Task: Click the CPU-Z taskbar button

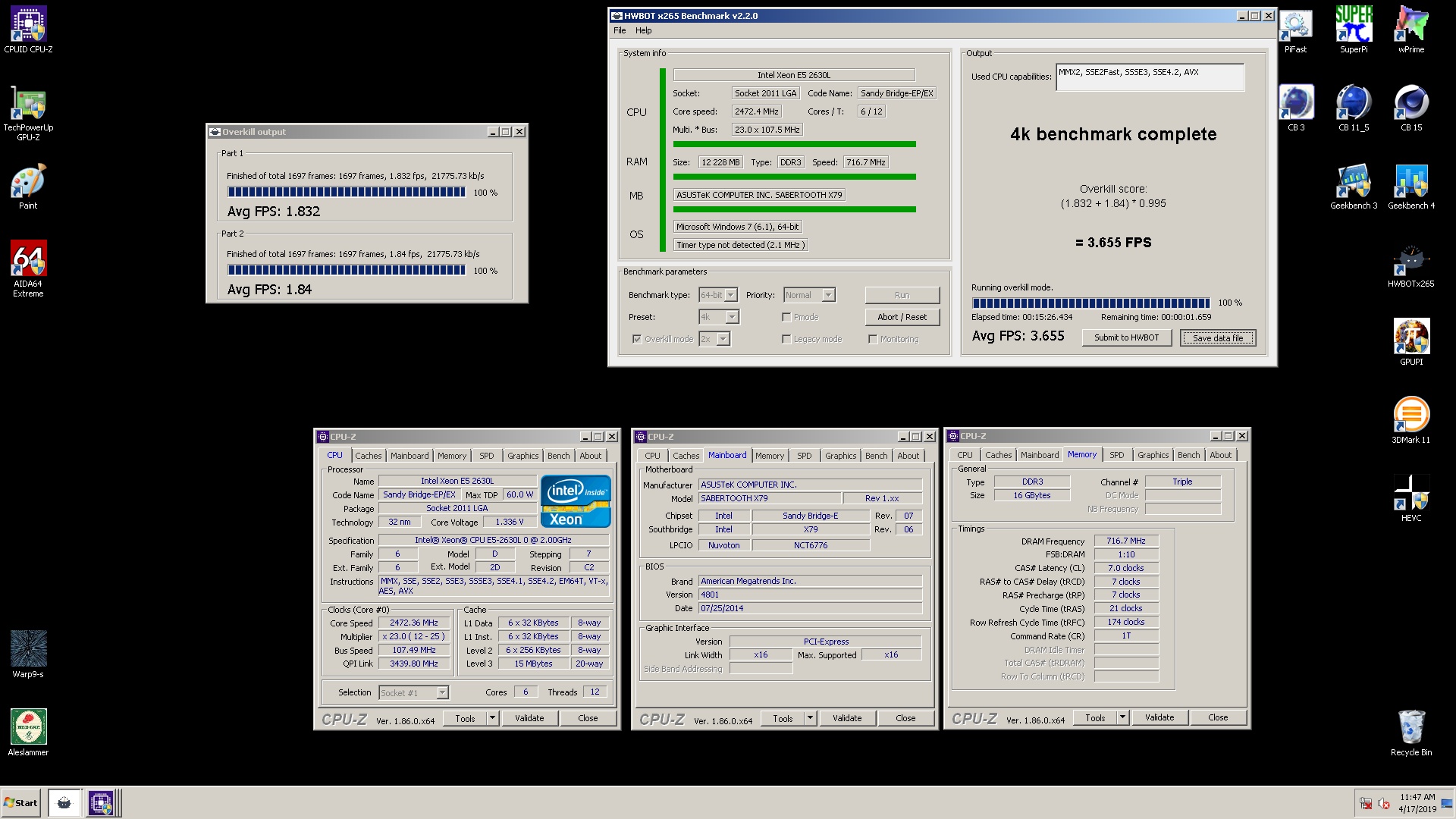Action: click(x=101, y=803)
